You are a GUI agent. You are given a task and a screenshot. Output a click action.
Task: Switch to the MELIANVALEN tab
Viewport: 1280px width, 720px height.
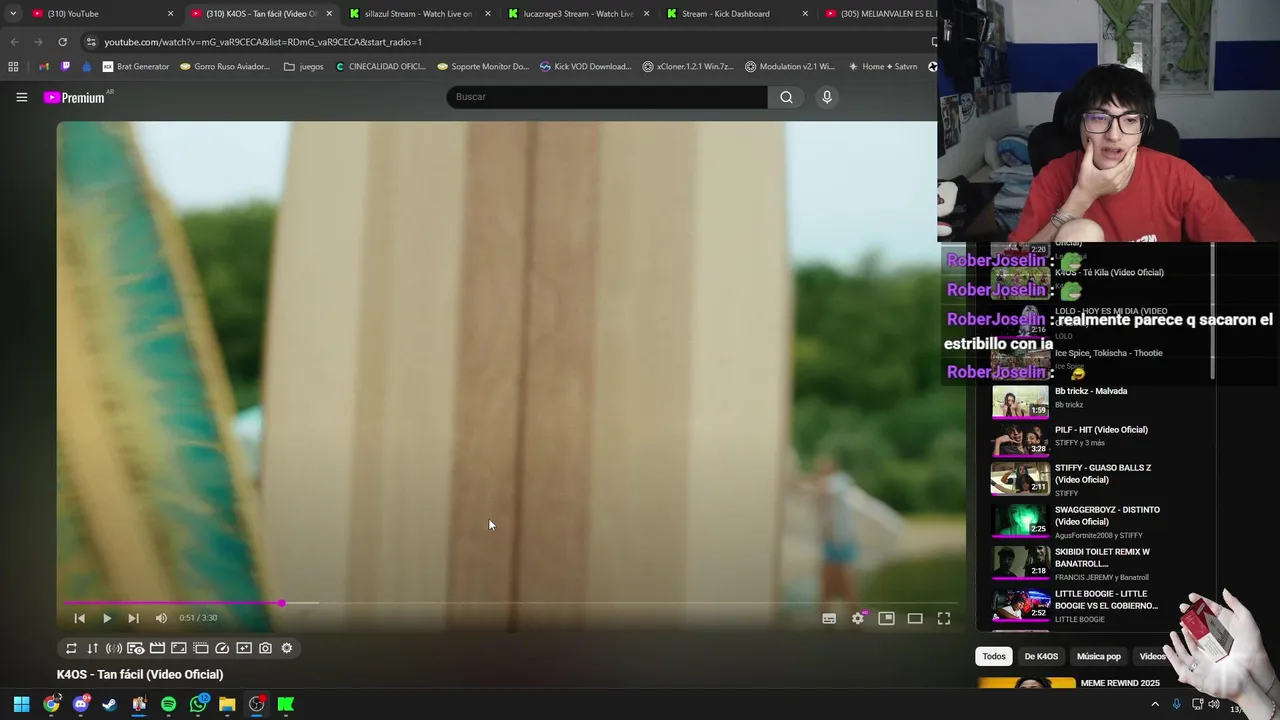pos(880,14)
